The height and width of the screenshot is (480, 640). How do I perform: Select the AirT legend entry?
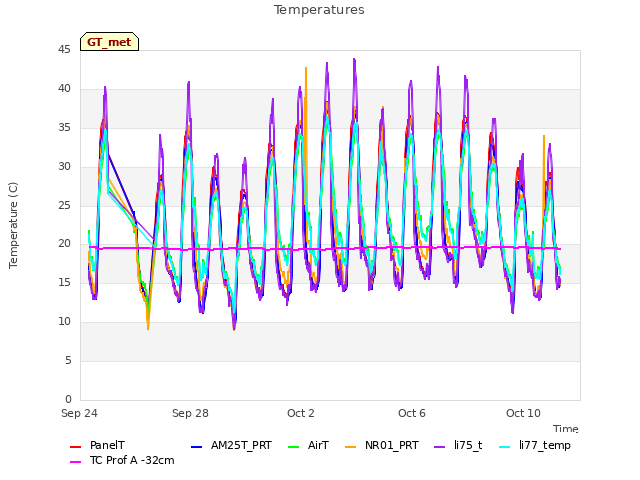click(309, 446)
